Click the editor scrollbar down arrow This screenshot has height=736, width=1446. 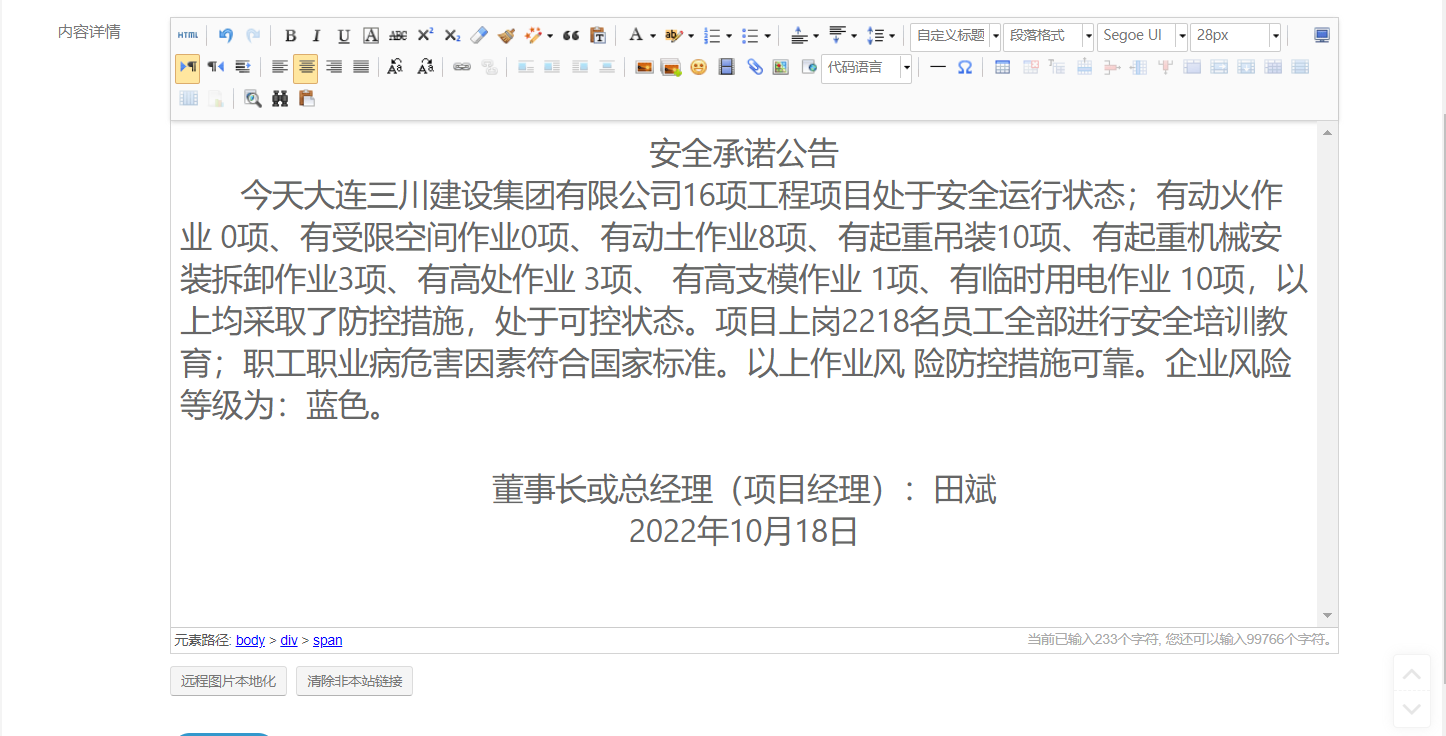tap(1327, 615)
